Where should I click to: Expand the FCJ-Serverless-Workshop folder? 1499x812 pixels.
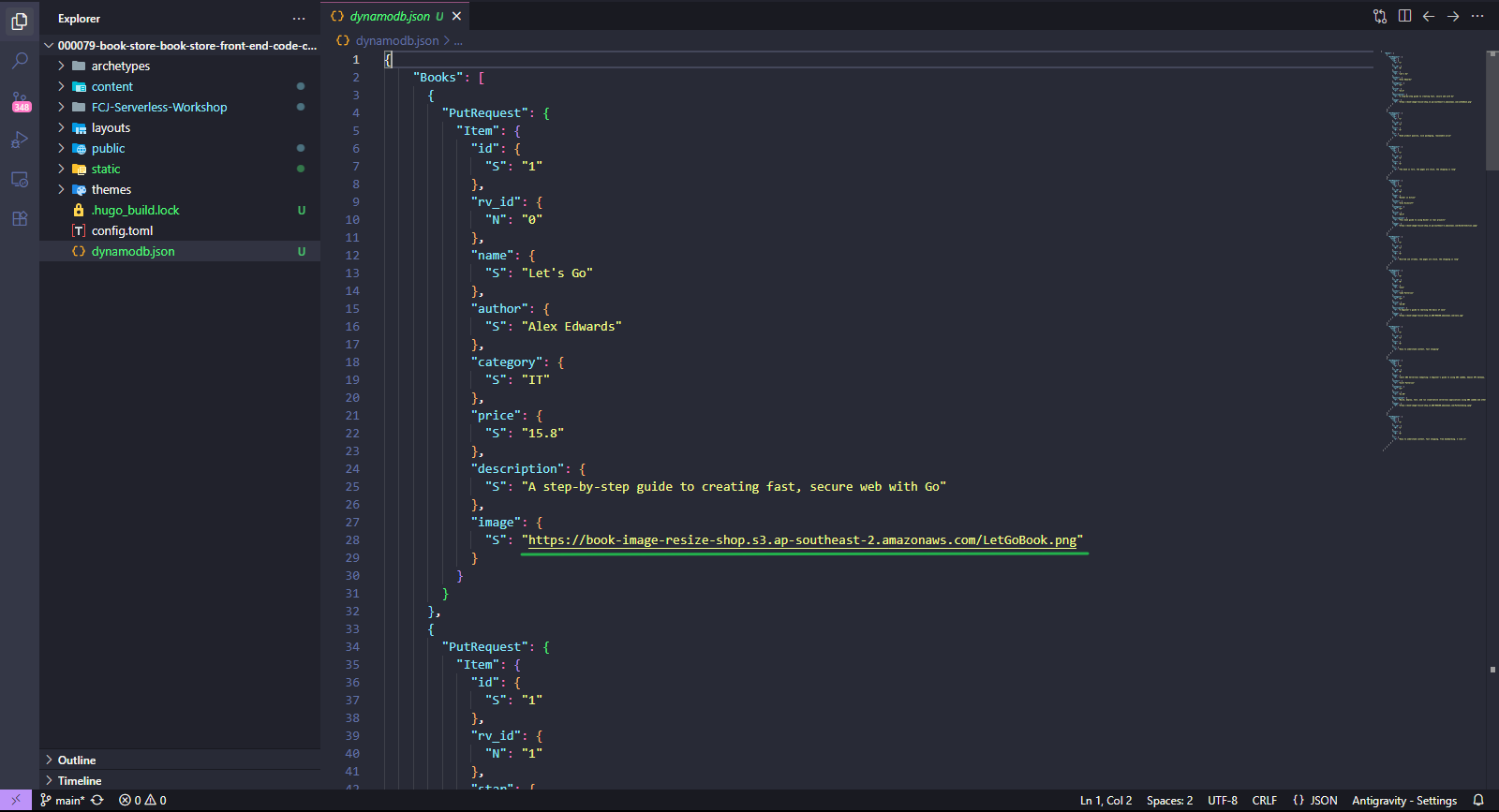(x=180, y=107)
